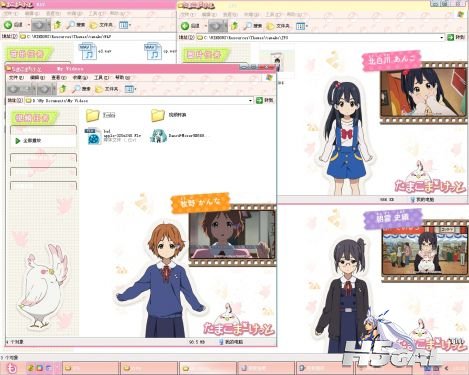
Task: Click the Search magnifier in My Videos toolbar
Action: click(x=81, y=89)
